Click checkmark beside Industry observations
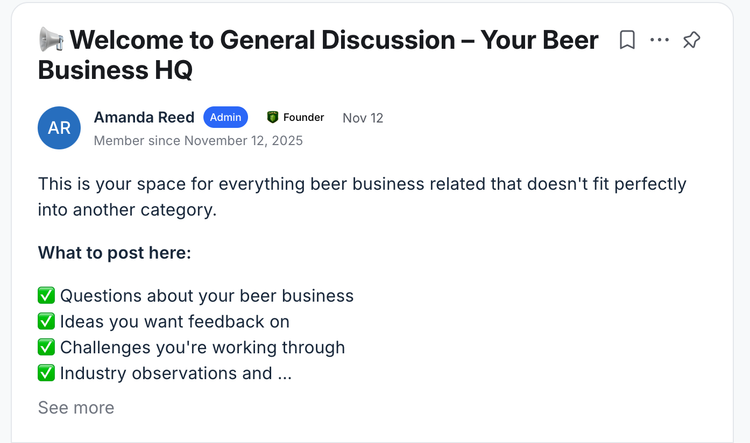The height and width of the screenshot is (443, 750). 46,373
